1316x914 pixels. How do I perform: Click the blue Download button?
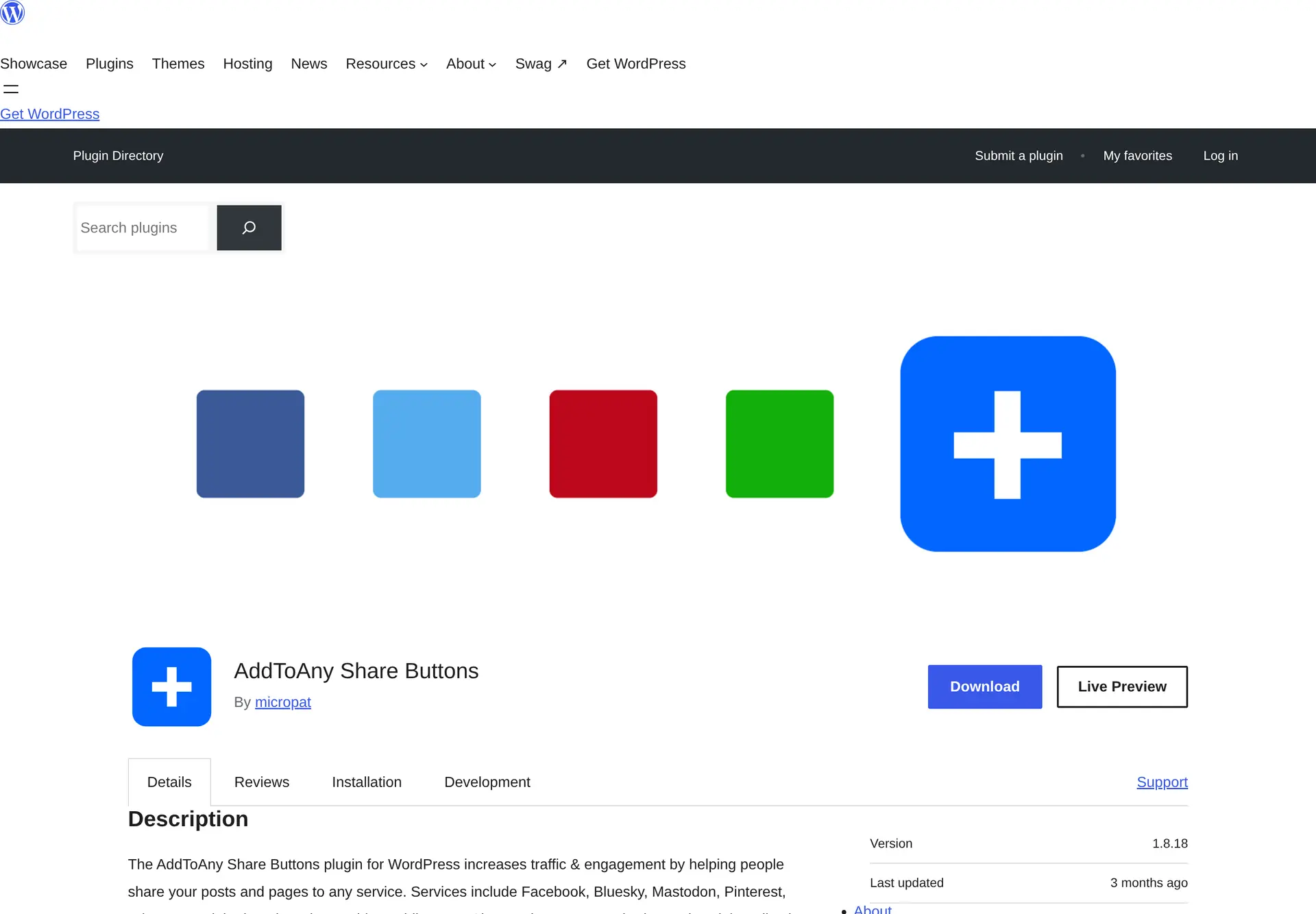(985, 686)
